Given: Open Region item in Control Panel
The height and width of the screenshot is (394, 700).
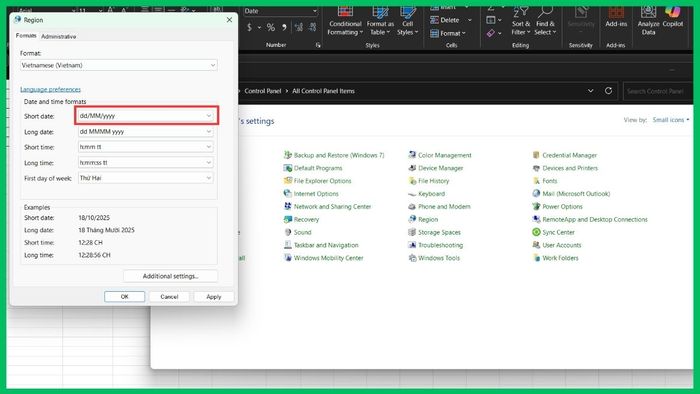Looking at the screenshot, I should pos(423,220).
